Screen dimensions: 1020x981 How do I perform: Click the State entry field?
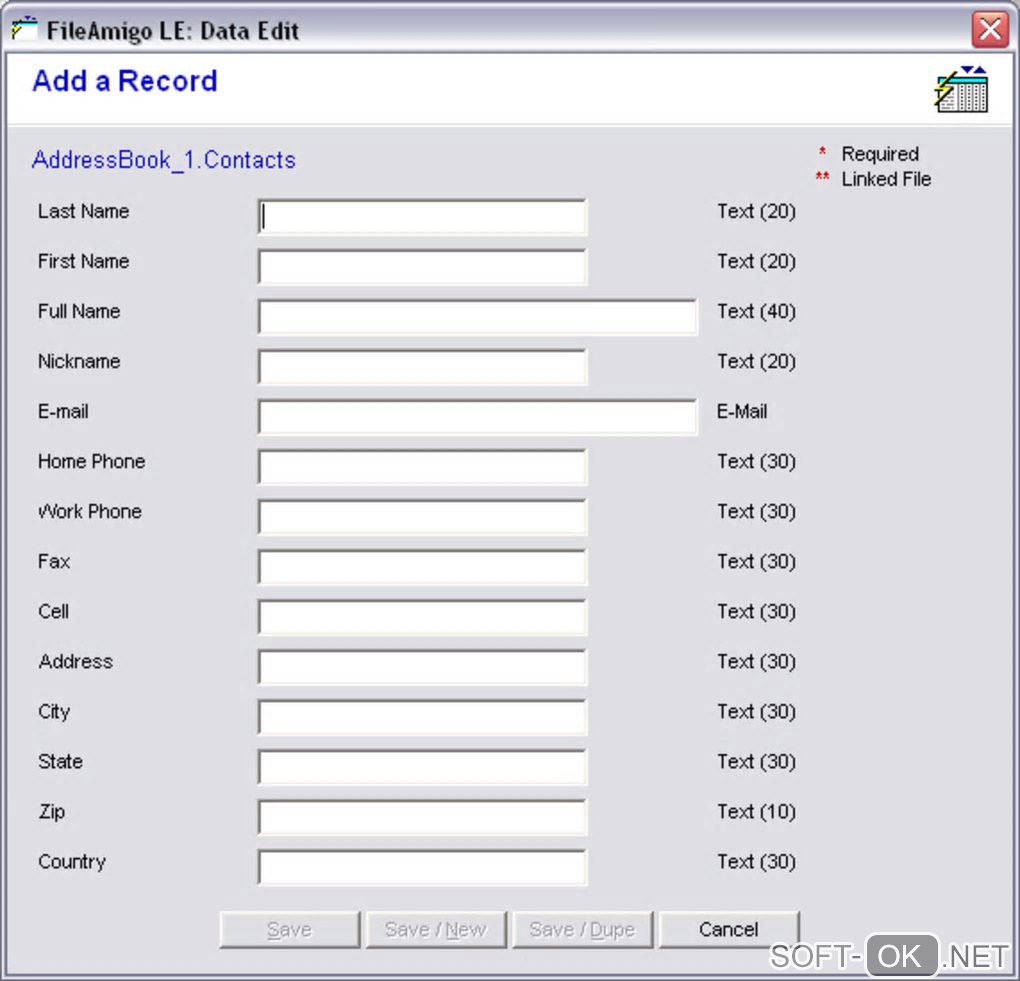point(422,768)
